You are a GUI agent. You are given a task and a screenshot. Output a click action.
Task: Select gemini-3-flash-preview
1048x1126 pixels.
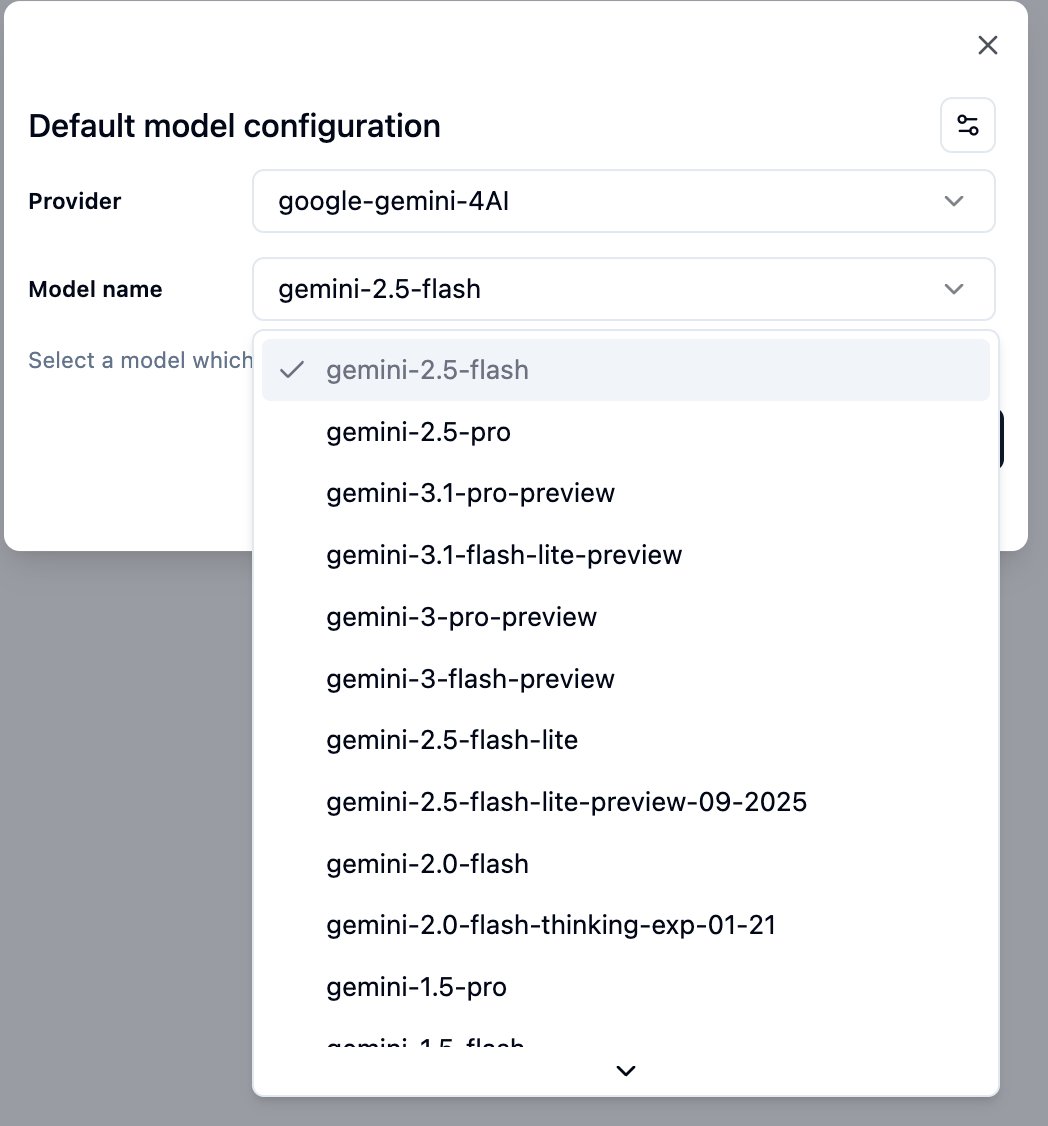(x=469, y=678)
